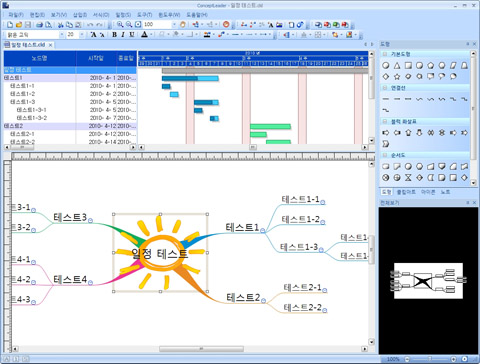Open the zoom percentage dropdown
Viewport: 480px width, 364px height.
(174, 25)
